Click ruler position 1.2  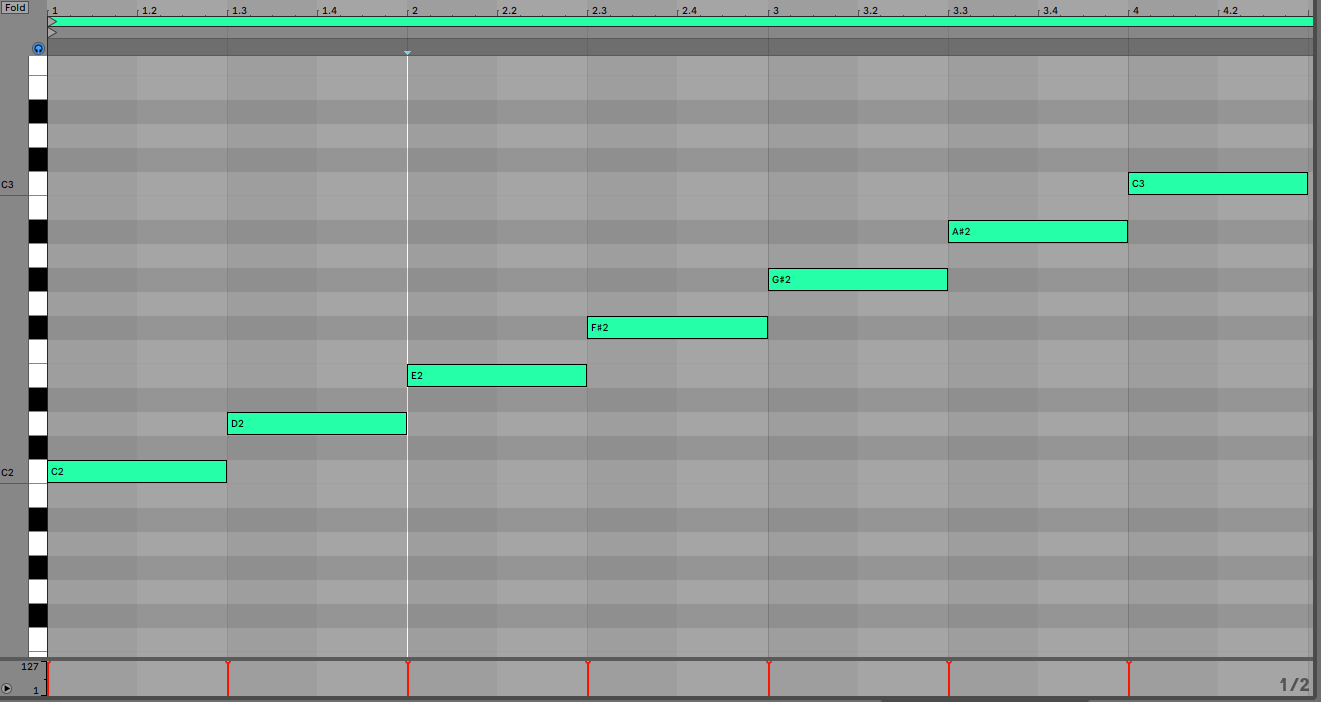pyautogui.click(x=149, y=10)
